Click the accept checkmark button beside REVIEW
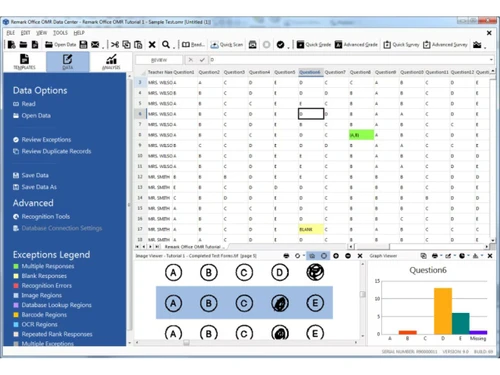Viewport: 500px width, 375px height. click(x=202, y=60)
